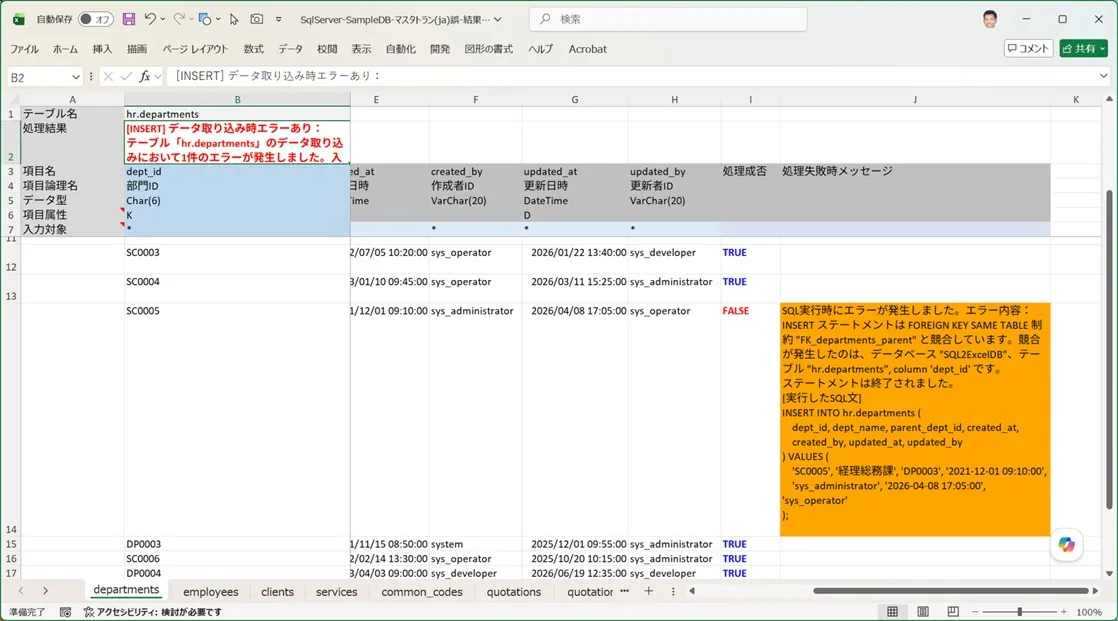1118x621 pixels.
Task: Undo the last action
Action: click(150, 19)
